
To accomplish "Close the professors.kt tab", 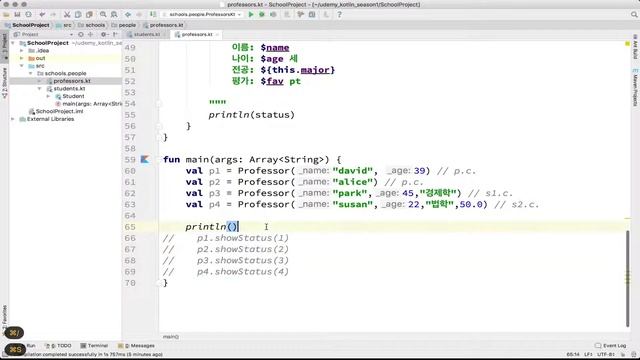I will tap(217, 35).
